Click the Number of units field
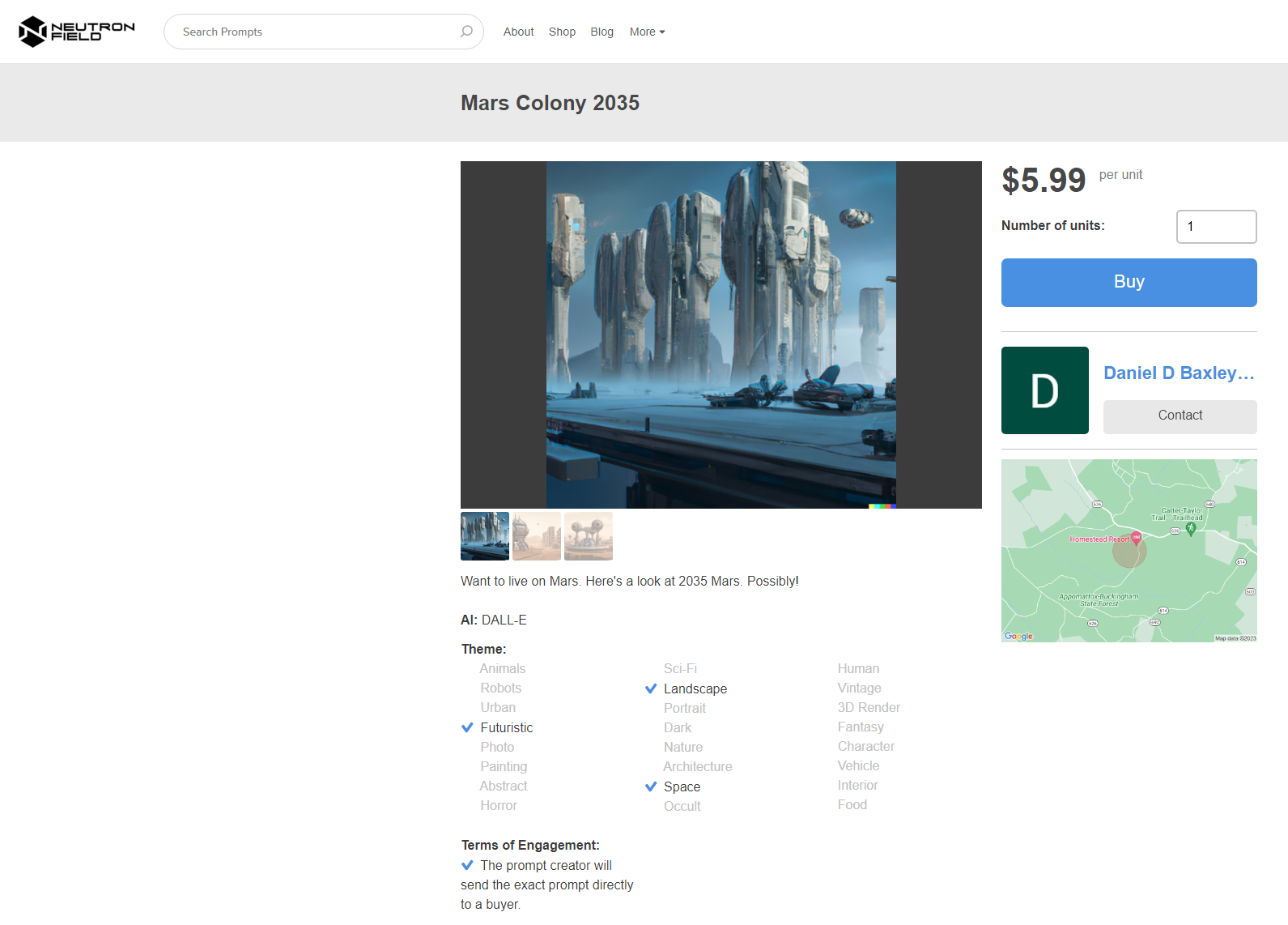 [1216, 227]
